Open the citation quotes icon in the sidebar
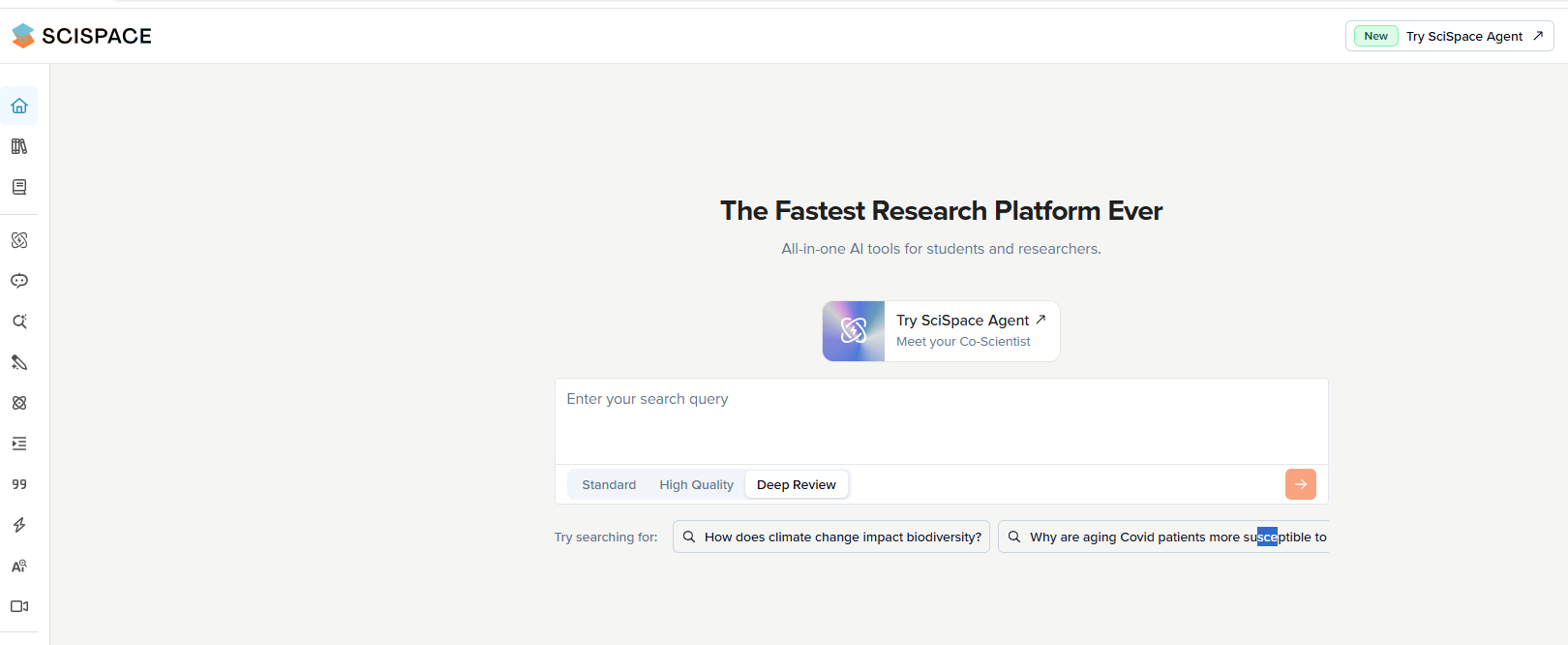This screenshot has width=1568, height=645. 19,484
